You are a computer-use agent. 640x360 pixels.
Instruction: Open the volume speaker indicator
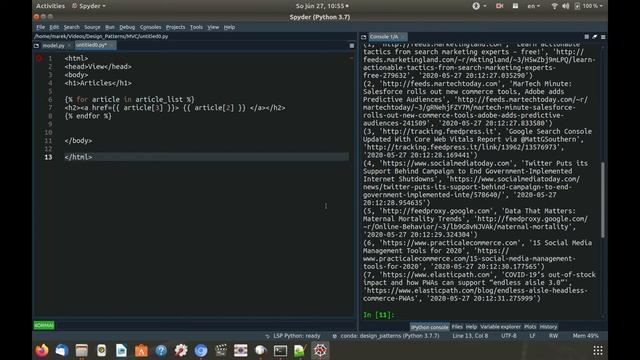[566, 6]
